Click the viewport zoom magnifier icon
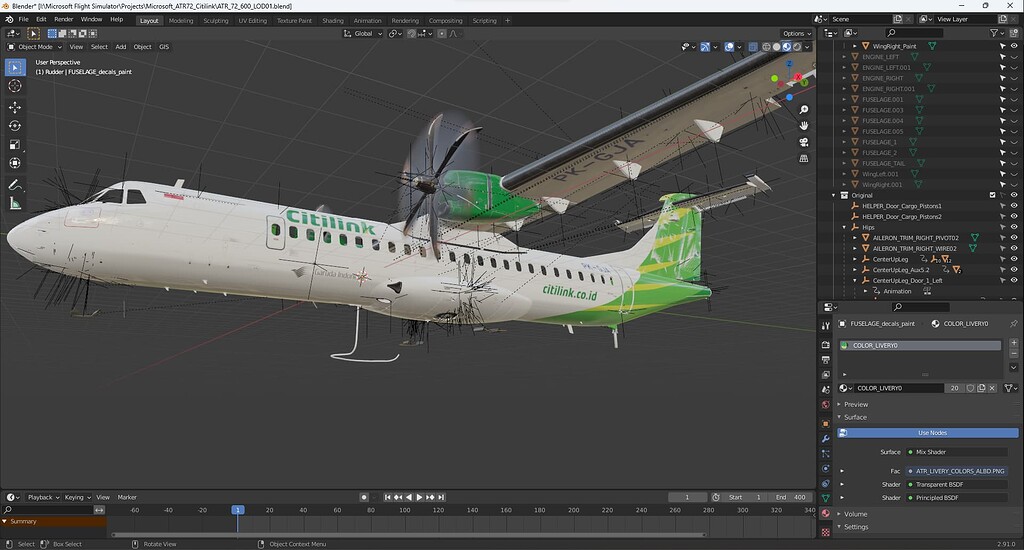 pyautogui.click(x=804, y=110)
